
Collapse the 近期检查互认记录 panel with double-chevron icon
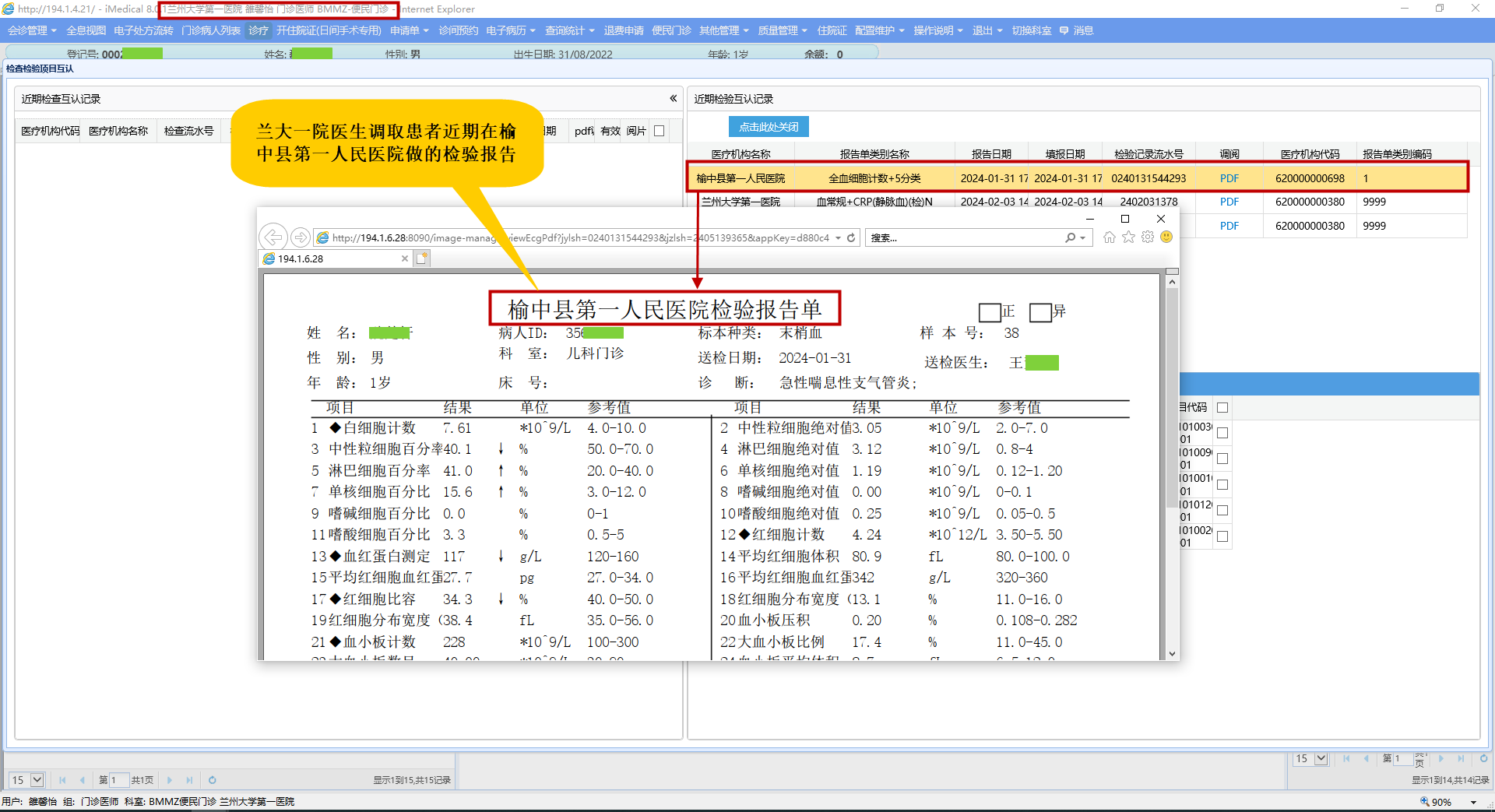pyautogui.click(x=673, y=98)
